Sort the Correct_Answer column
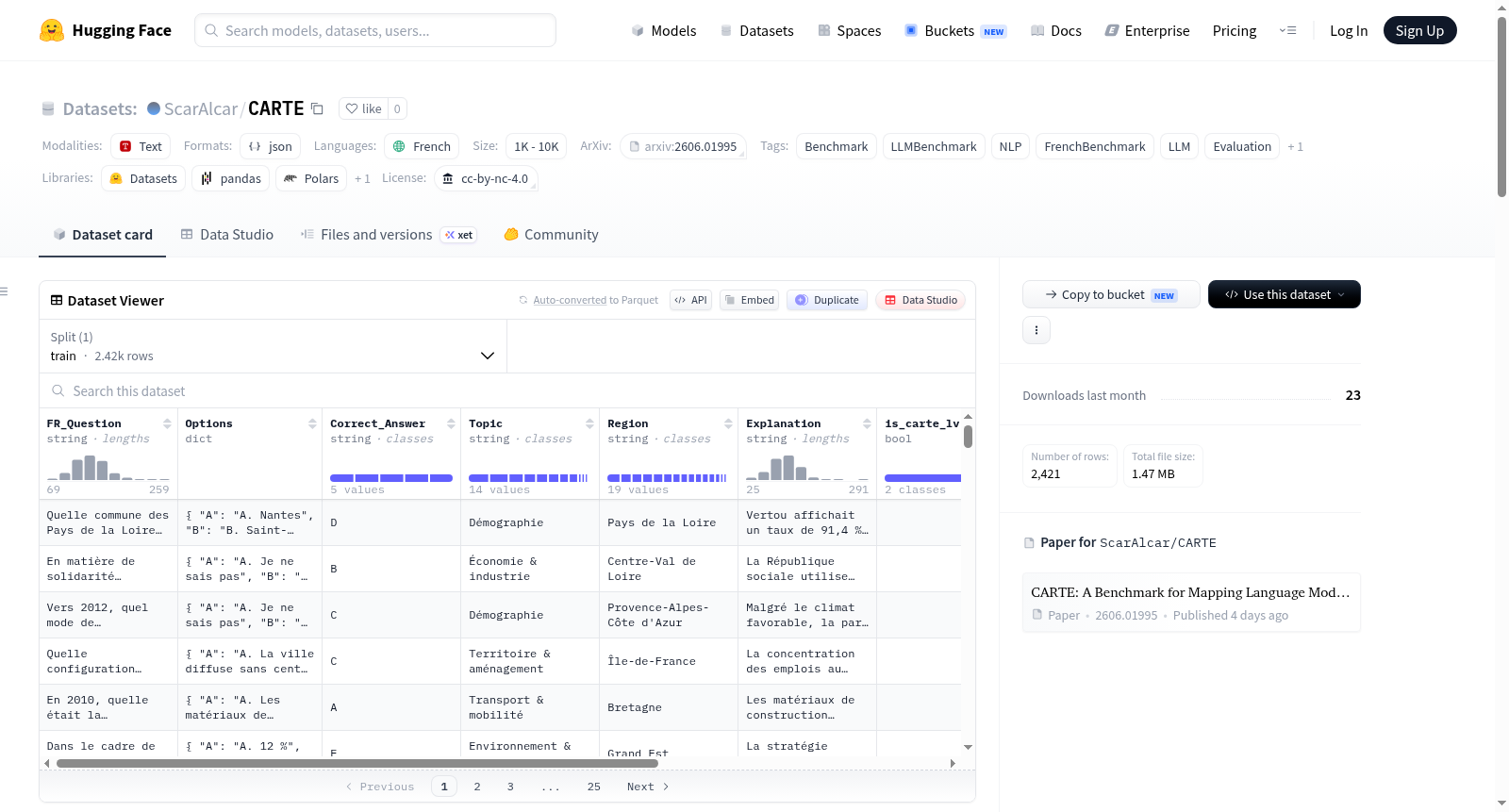 [x=451, y=424]
